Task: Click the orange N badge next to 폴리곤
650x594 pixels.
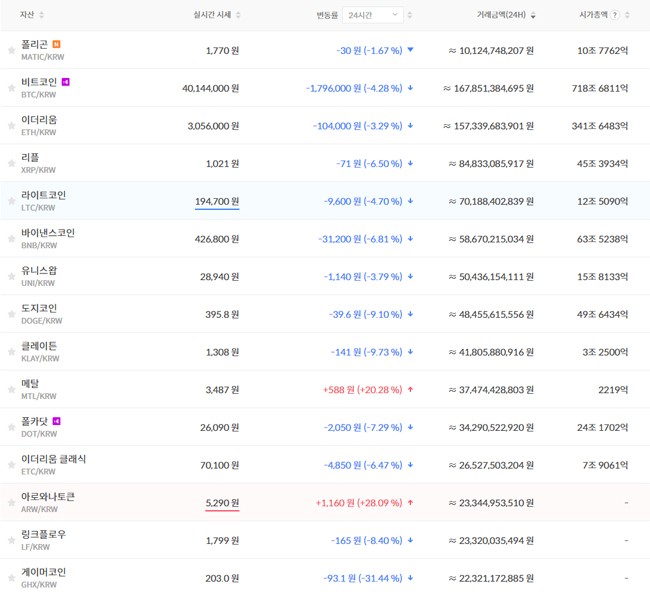Action: (56, 44)
